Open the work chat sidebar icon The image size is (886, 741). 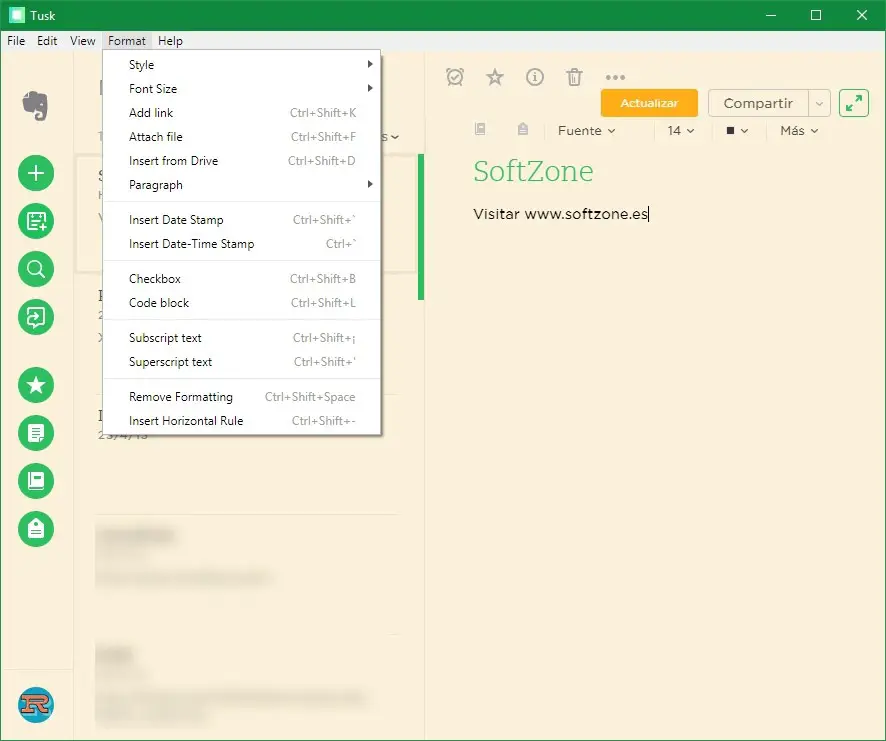[x=36, y=317]
